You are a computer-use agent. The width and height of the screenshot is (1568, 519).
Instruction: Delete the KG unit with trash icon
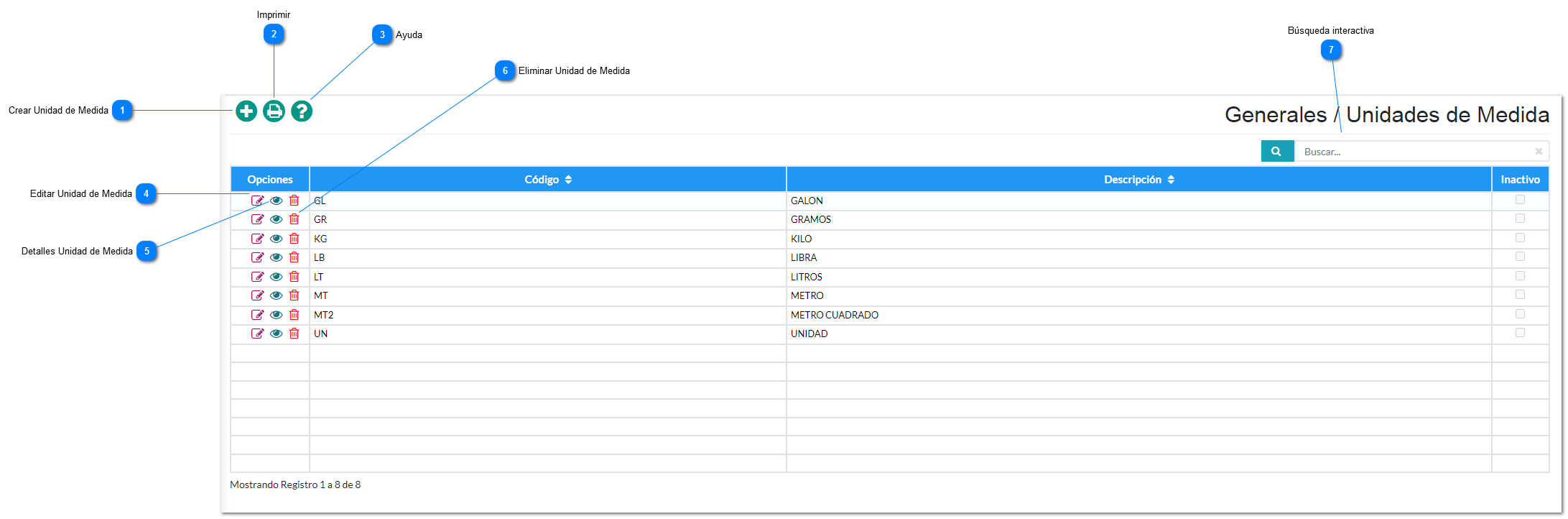pyautogui.click(x=294, y=239)
